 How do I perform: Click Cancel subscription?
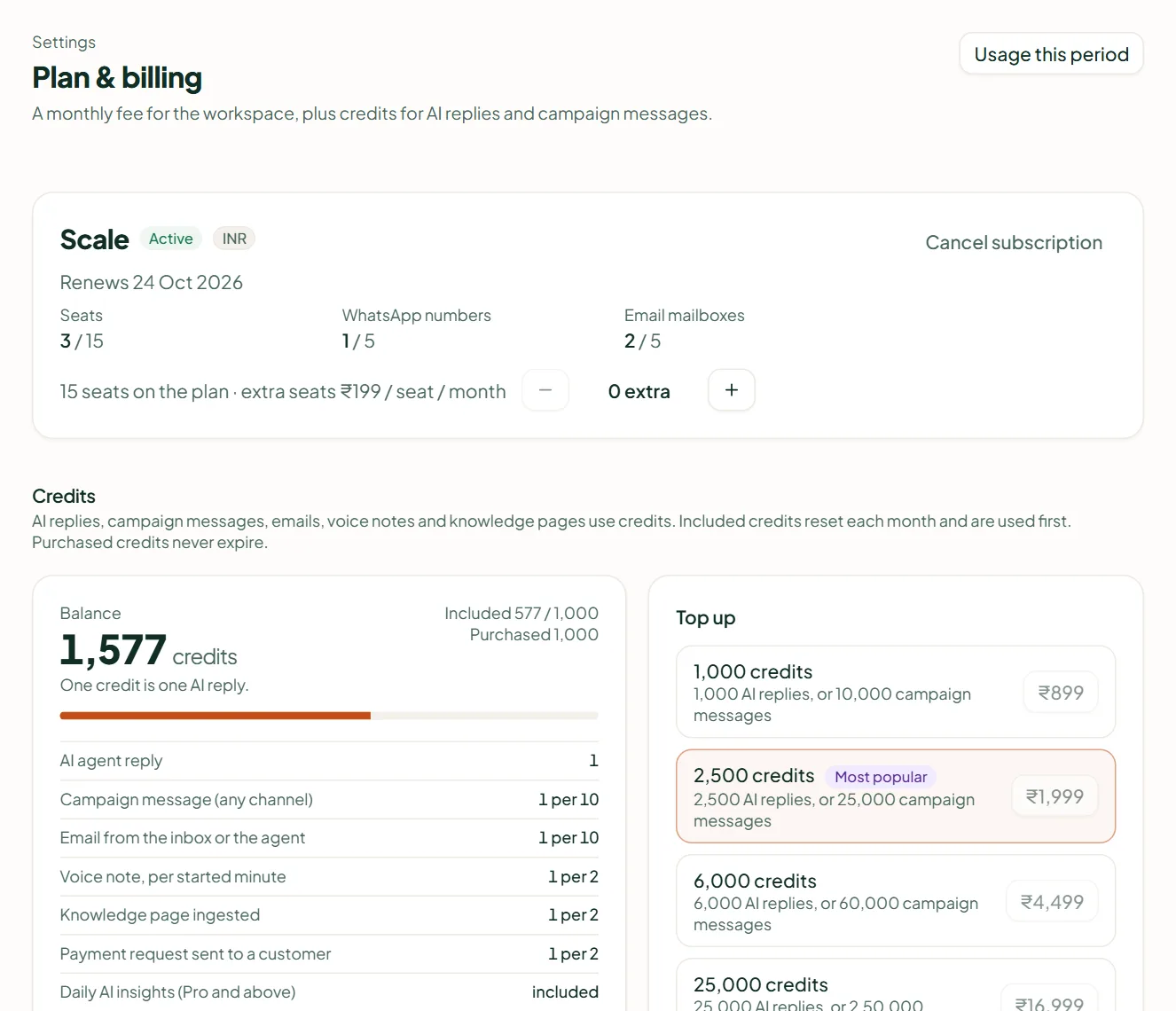pos(1014,243)
